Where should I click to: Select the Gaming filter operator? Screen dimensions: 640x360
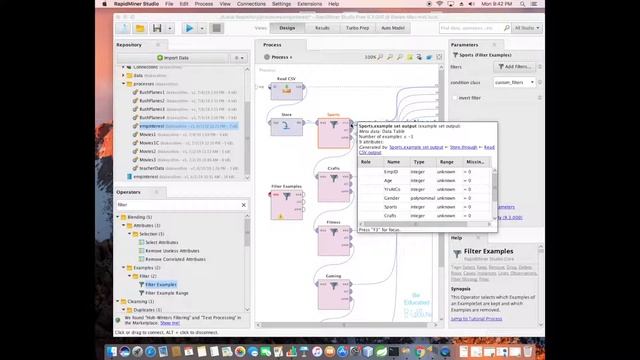point(334,295)
